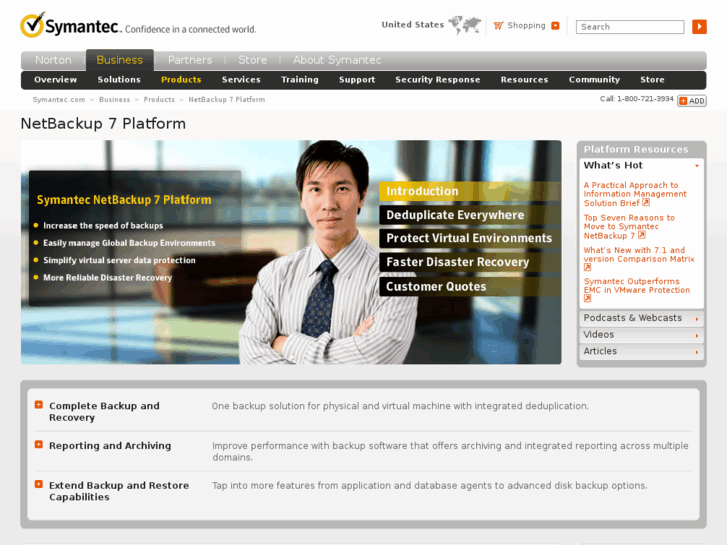Screen dimensions: 727x545
Task: Go to Overview in the navigation bar
Action: click(x=56, y=80)
